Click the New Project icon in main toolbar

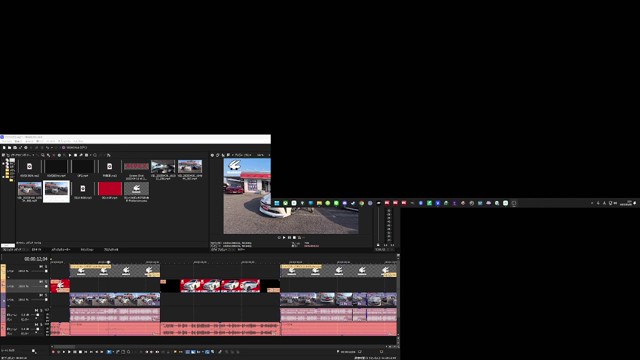click(x=4, y=148)
